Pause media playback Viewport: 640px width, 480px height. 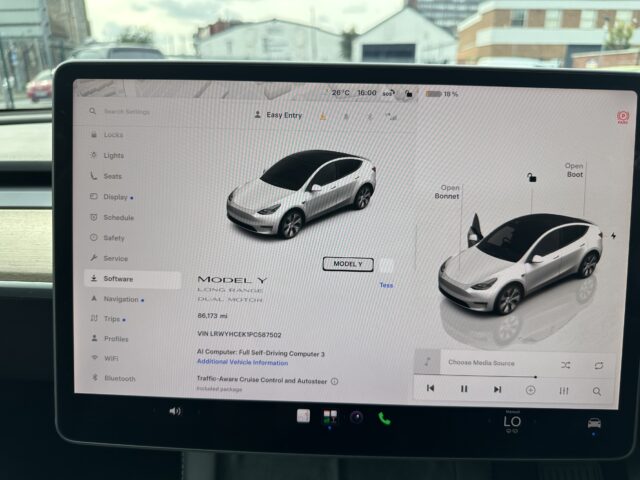pyautogui.click(x=464, y=389)
